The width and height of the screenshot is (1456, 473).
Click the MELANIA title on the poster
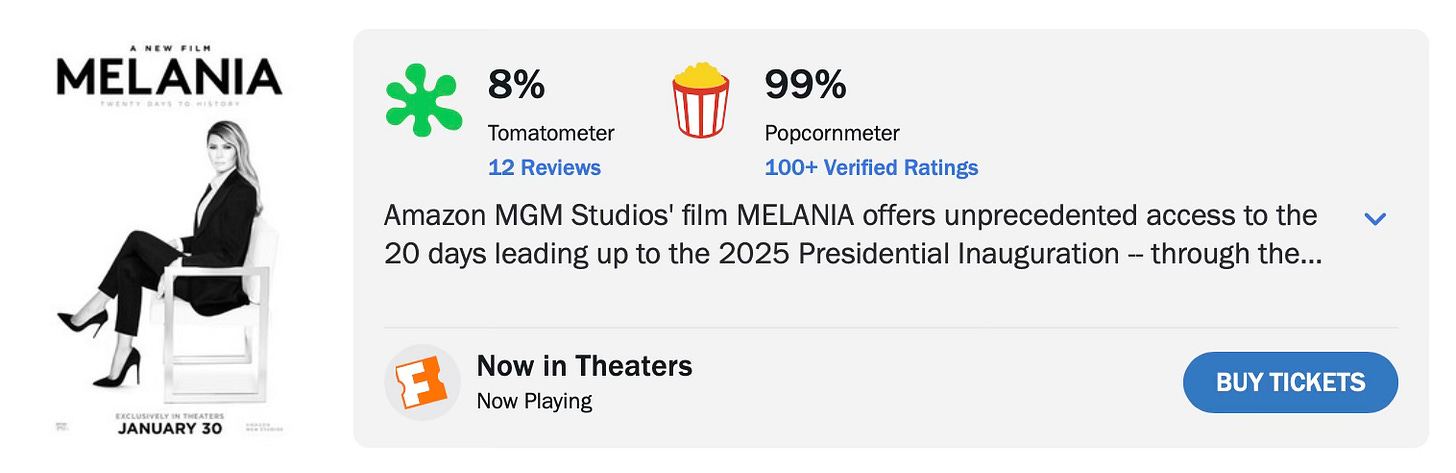coord(169,77)
